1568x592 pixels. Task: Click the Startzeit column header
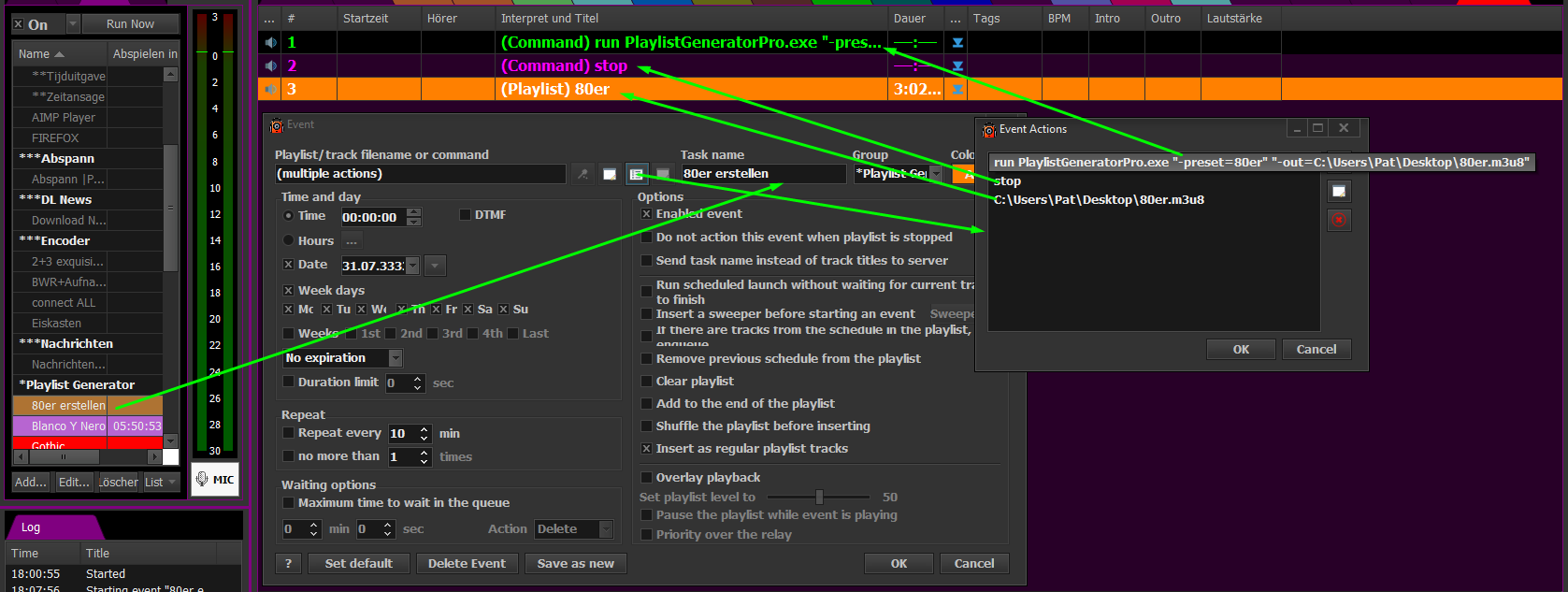pyautogui.click(x=379, y=19)
